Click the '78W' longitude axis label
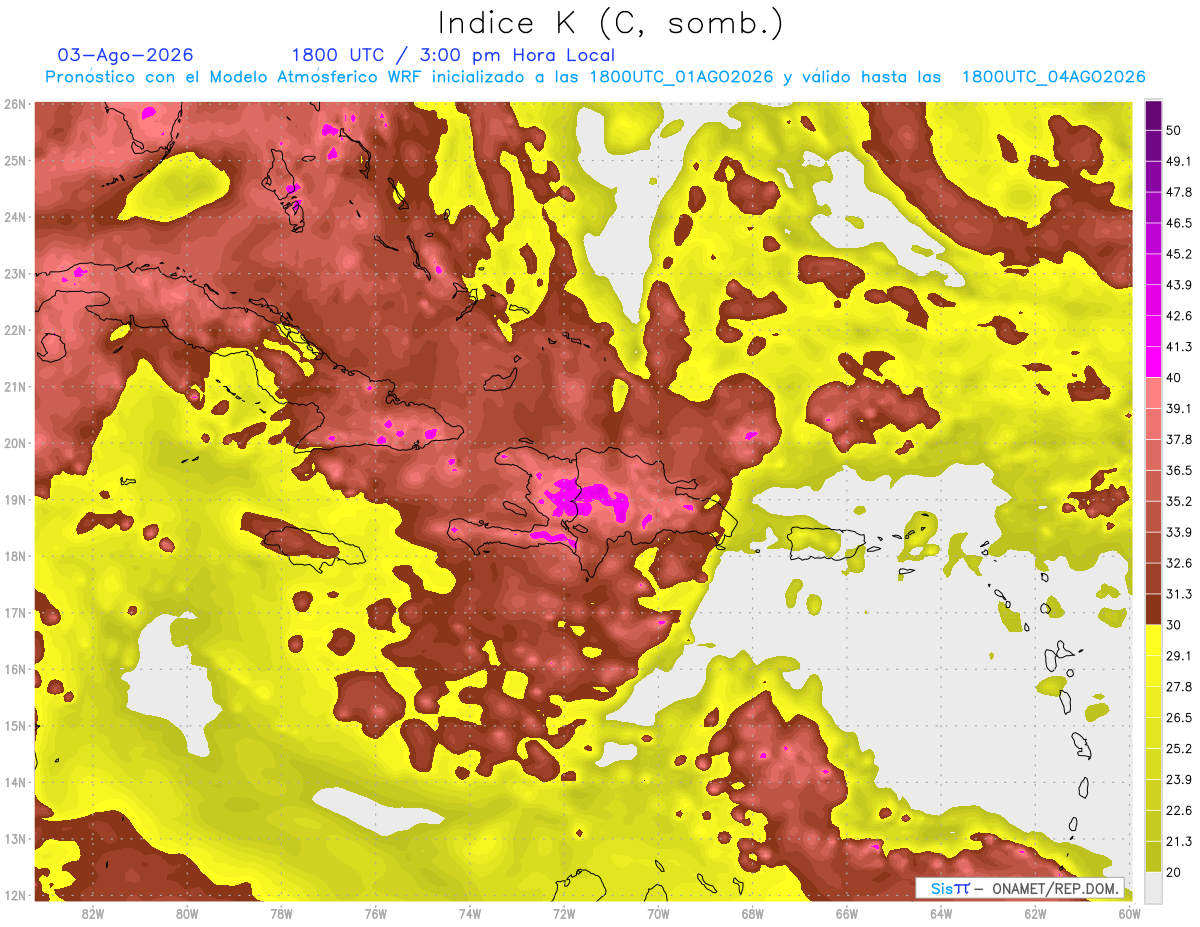 click(281, 913)
